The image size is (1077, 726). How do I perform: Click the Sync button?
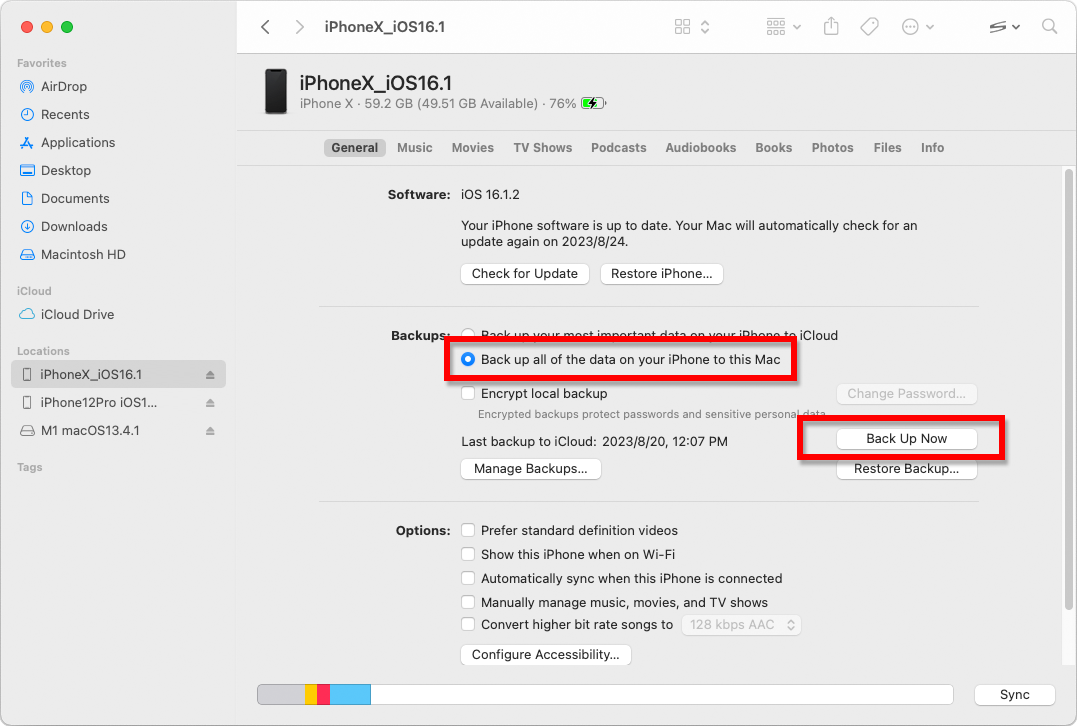(x=1014, y=694)
